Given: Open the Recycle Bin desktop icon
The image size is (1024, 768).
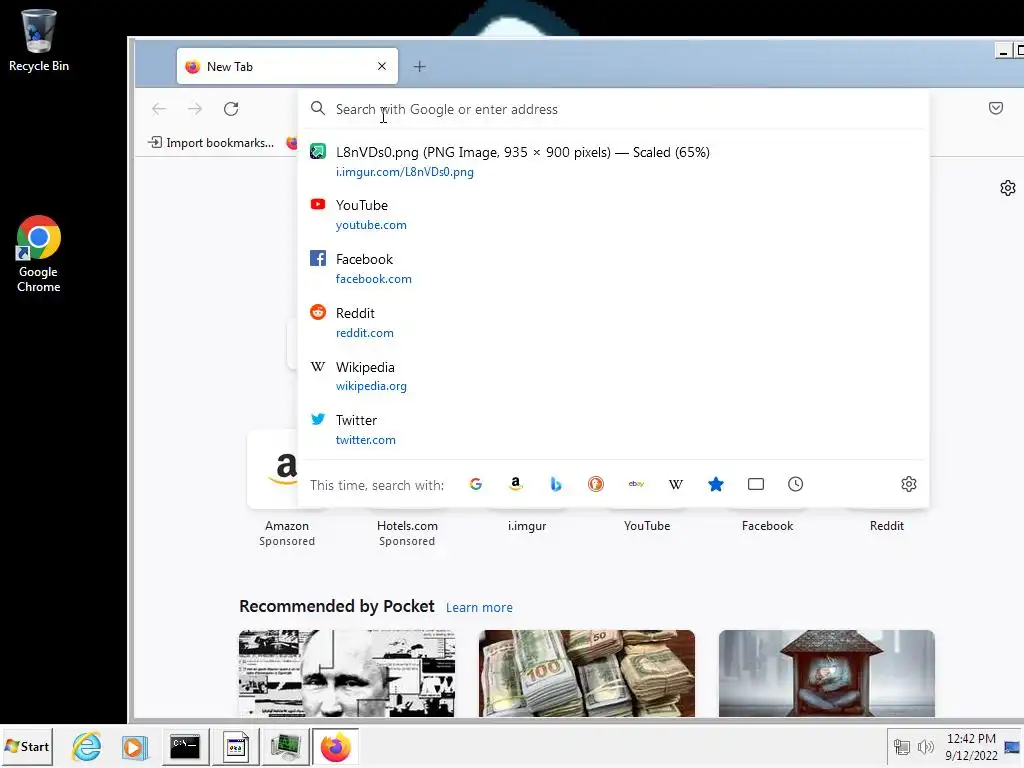Looking at the screenshot, I should click(39, 40).
